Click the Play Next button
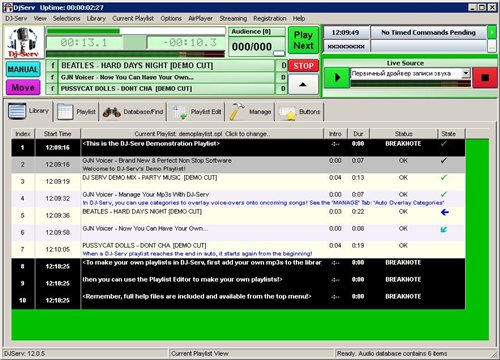The height and width of the screenshot is (360, 500). [x=303, y=40]
